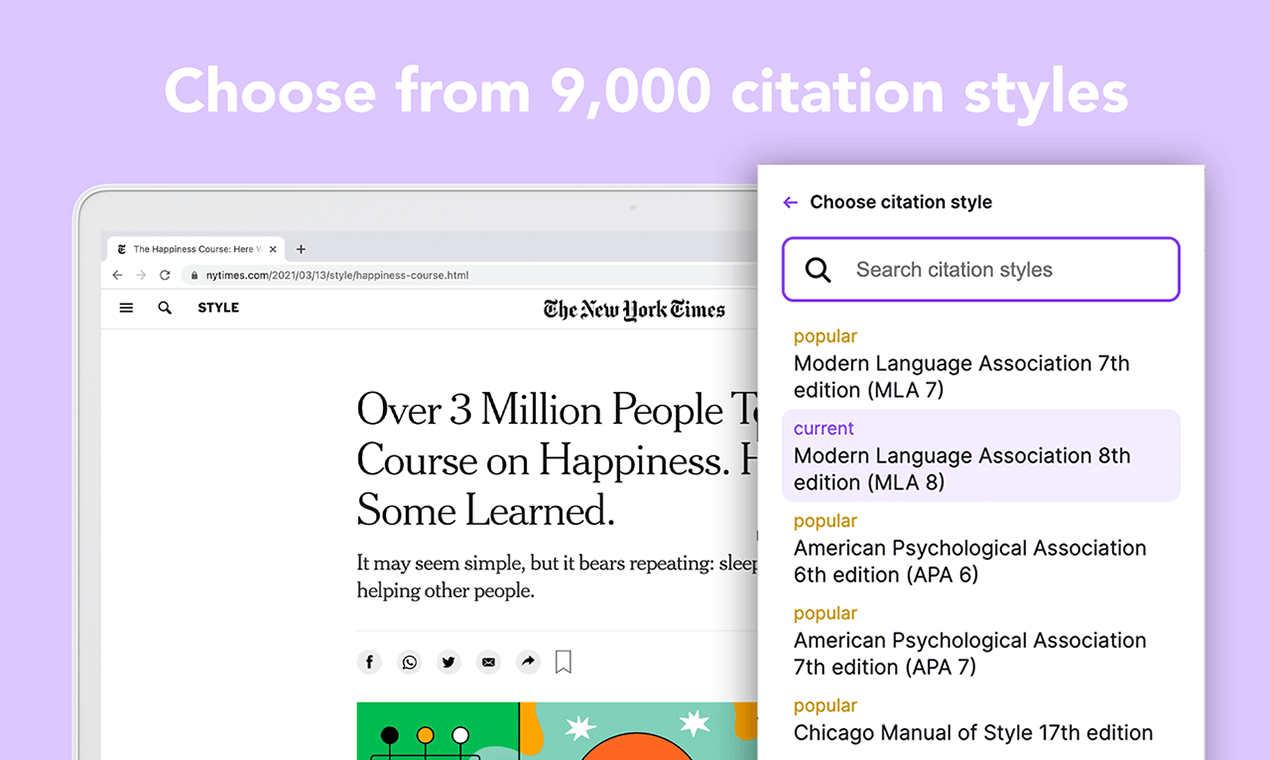This screenshot has height=760, width=1270.
Task: Click the share arrow icon
Action: pos(528,662)
